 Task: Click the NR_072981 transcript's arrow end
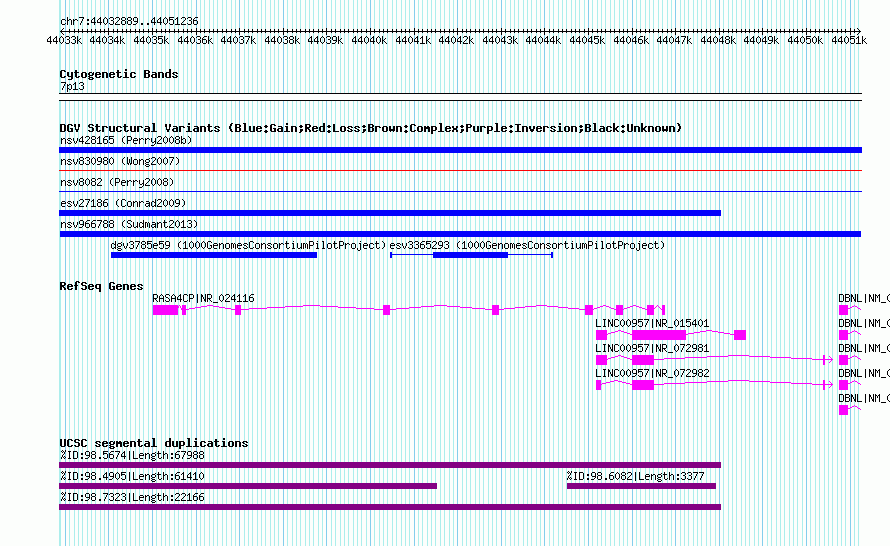(828, 360)
